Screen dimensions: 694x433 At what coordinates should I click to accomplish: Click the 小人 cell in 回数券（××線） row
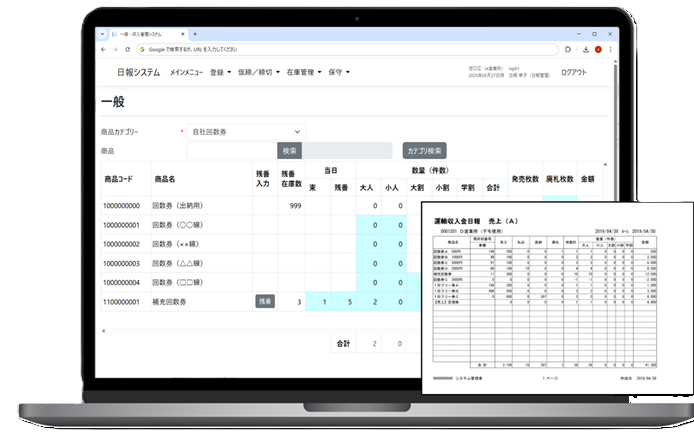tap(394, 244)
